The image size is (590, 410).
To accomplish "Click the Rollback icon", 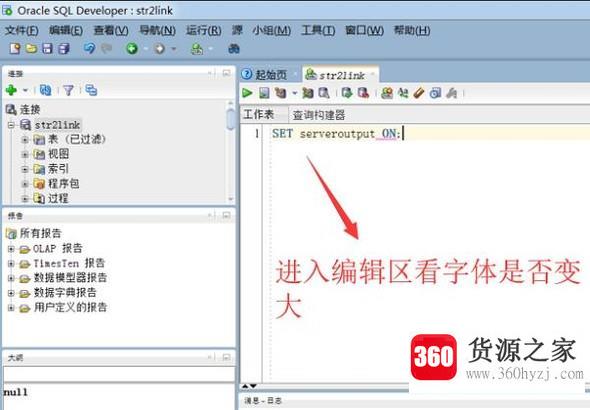I will pyautogui.click(x=363, y=93).
